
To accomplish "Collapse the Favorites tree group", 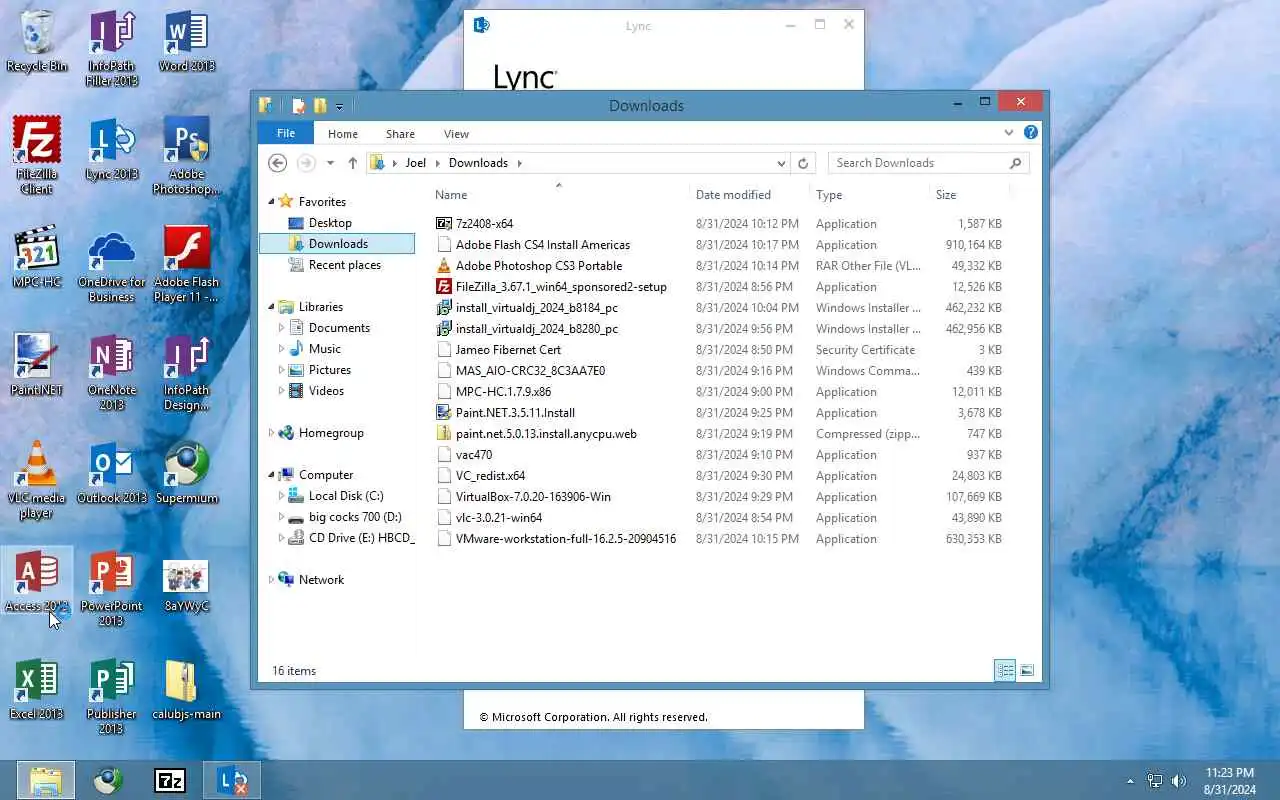I will click(271, 202).
